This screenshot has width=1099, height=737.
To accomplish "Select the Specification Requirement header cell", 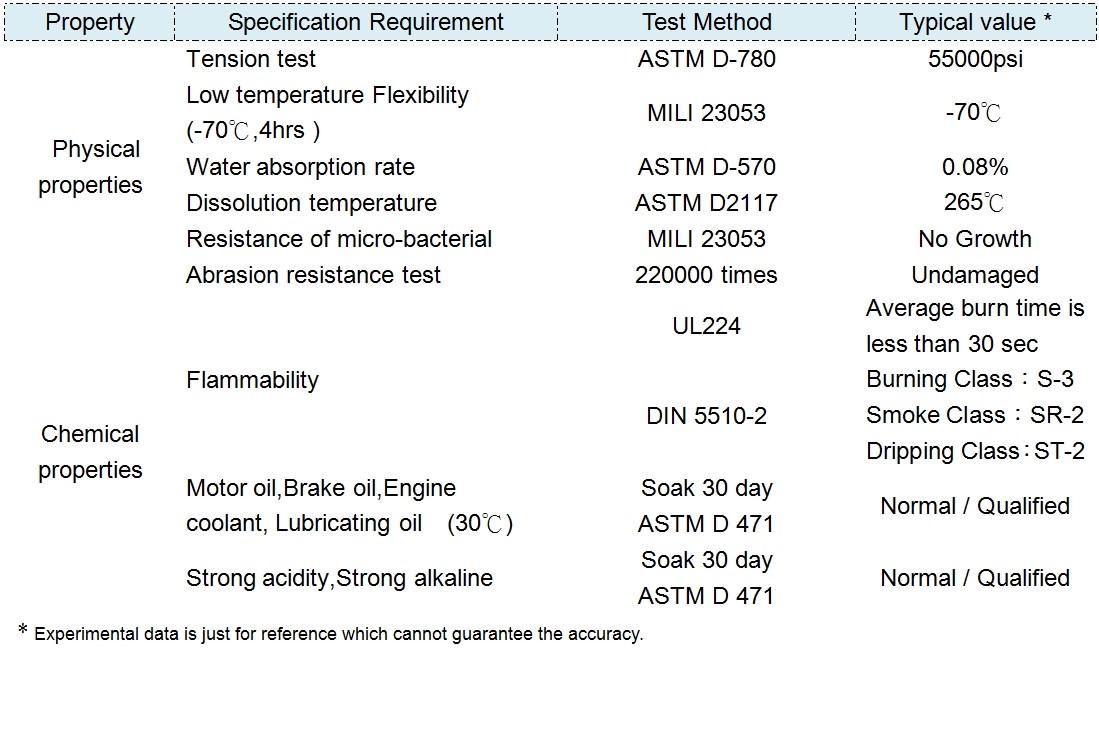I will pyautogui.click(x=366, y=22).
